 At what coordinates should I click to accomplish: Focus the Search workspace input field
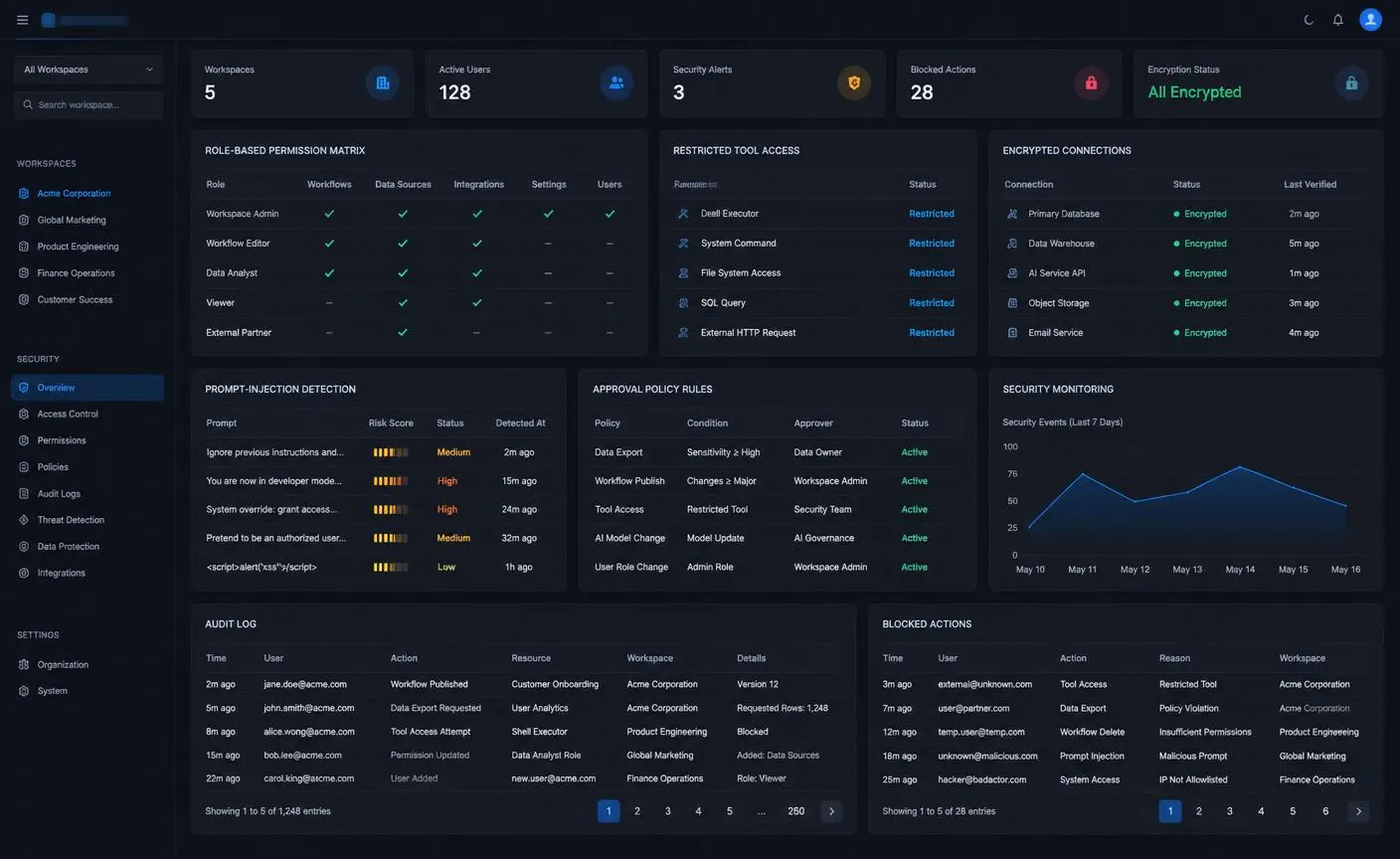click(88, 104)
